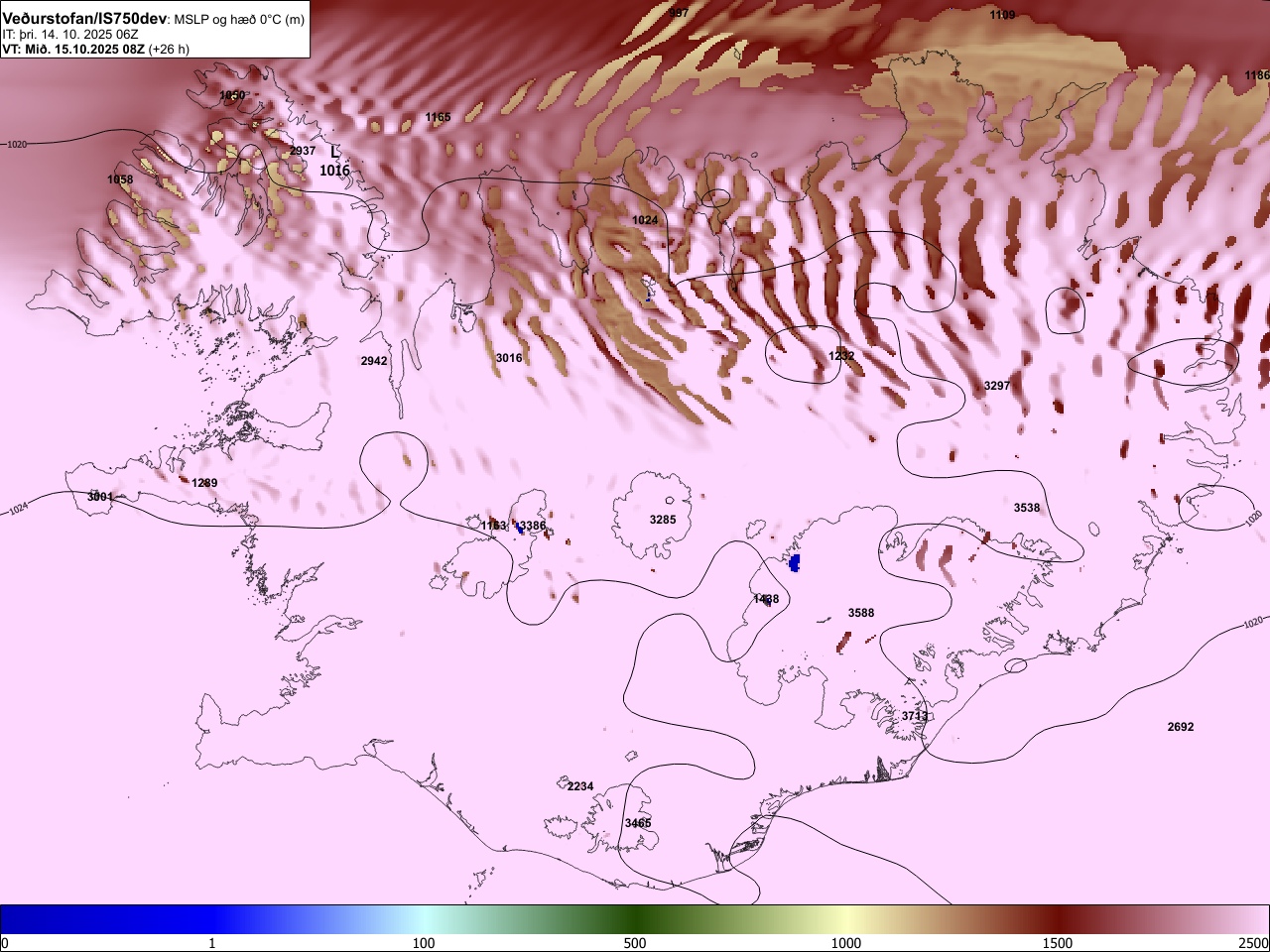The image size is (1270, 952).
Task: Click the 100 label on the colorbar
Action: click(424, 942)
